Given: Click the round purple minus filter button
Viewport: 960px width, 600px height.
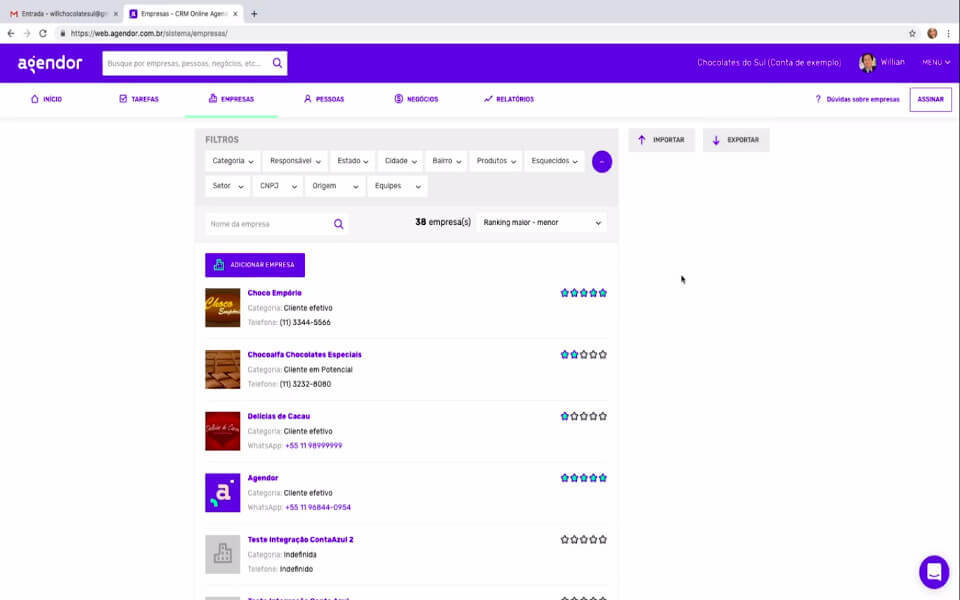Looking at the screenshot, I should [x=602, y=162].
